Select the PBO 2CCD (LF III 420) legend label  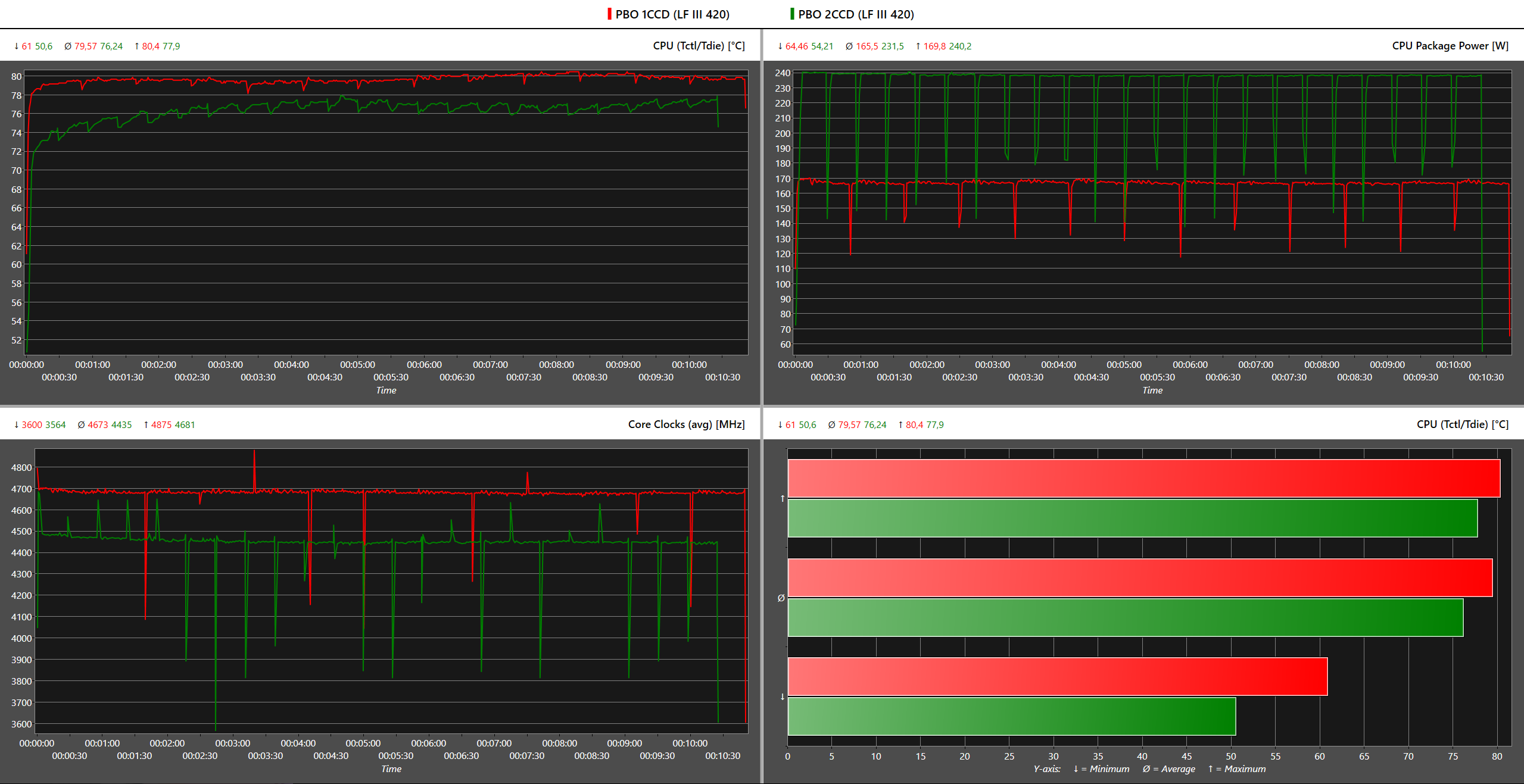(855, 14)
